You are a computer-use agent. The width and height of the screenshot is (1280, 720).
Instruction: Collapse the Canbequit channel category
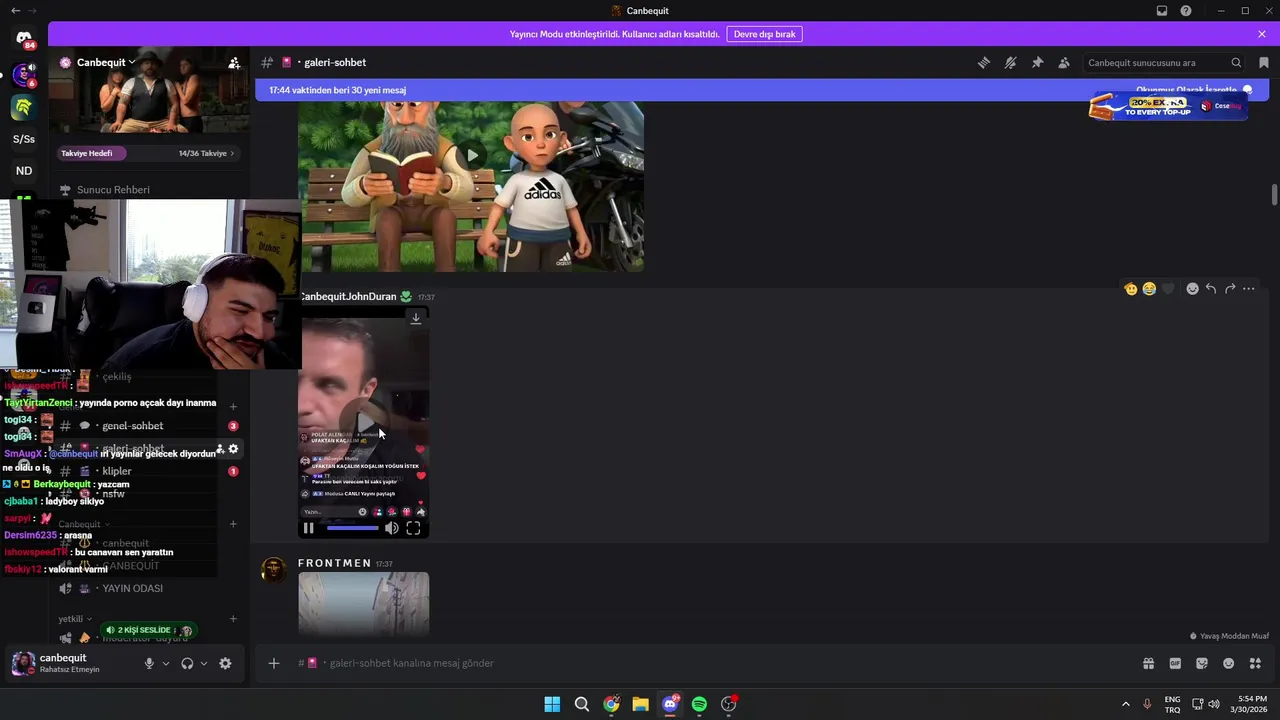click(84, 524)
